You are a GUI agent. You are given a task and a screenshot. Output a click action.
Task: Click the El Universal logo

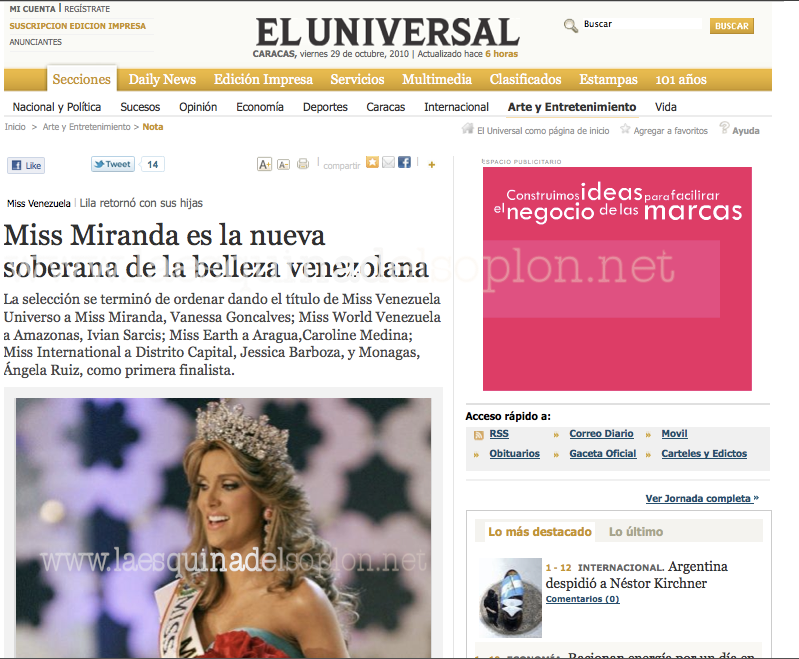tap(387, 32)
